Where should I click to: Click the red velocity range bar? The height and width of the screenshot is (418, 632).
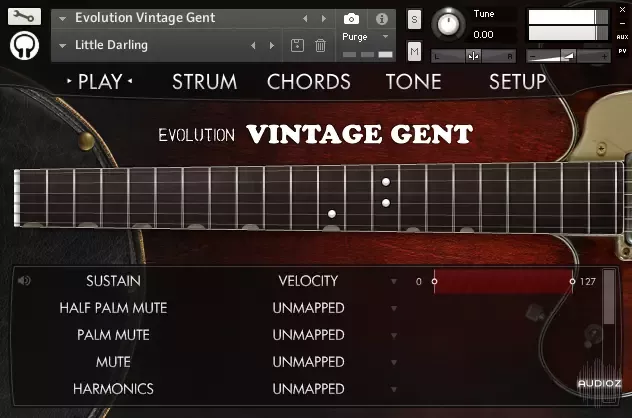(x=503, y=281)
